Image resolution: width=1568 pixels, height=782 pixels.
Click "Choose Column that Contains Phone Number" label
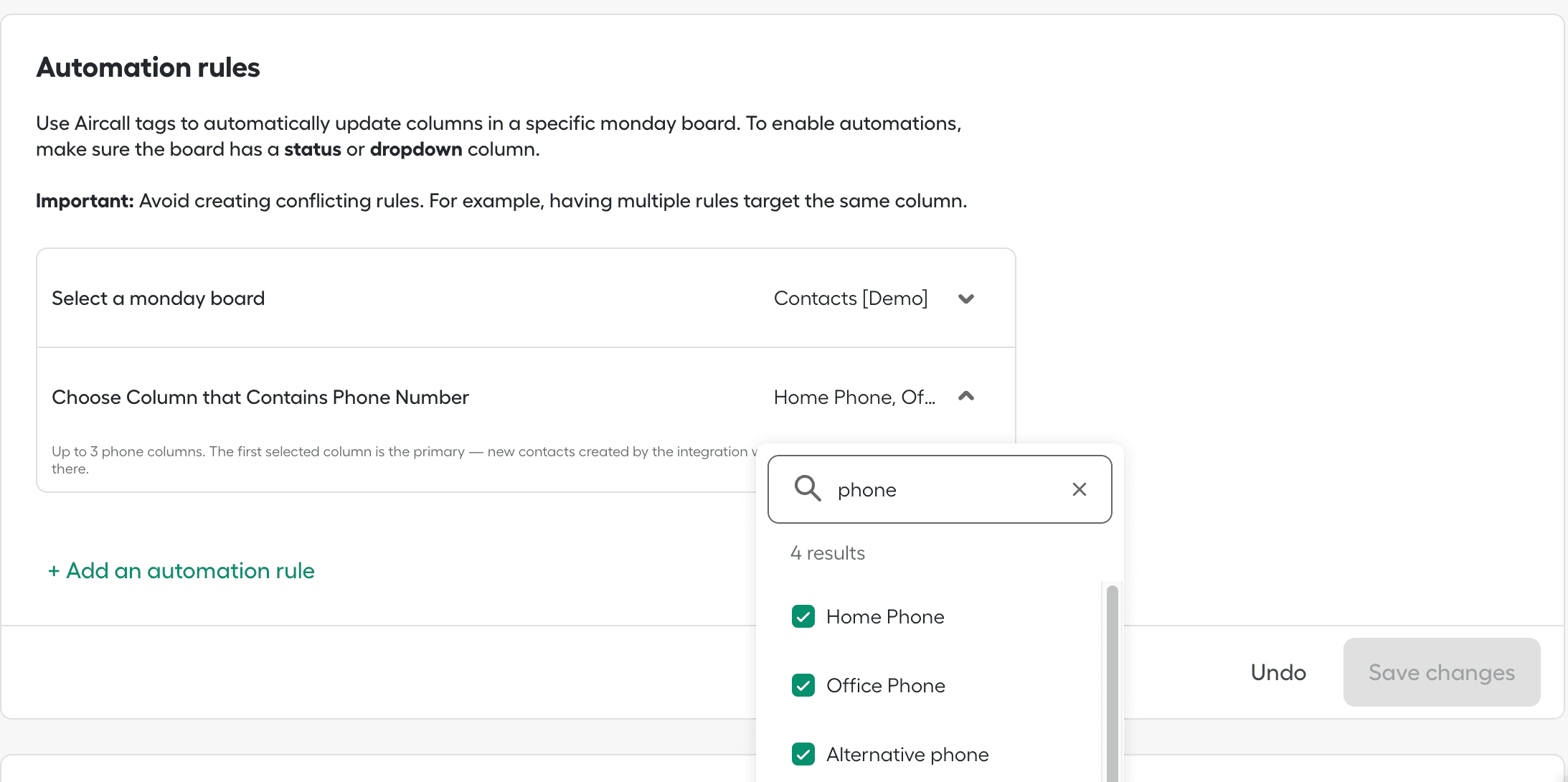pyautogui.click(x=260, y=397)
